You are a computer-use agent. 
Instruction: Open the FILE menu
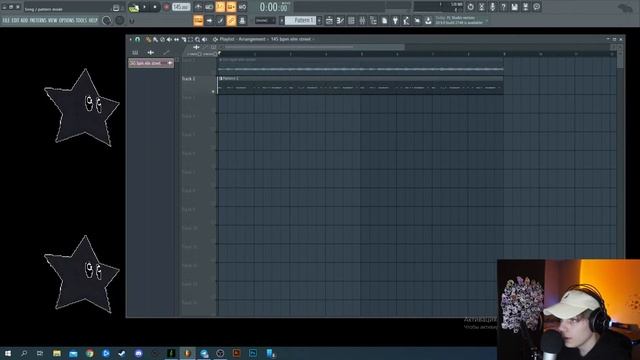6,20
